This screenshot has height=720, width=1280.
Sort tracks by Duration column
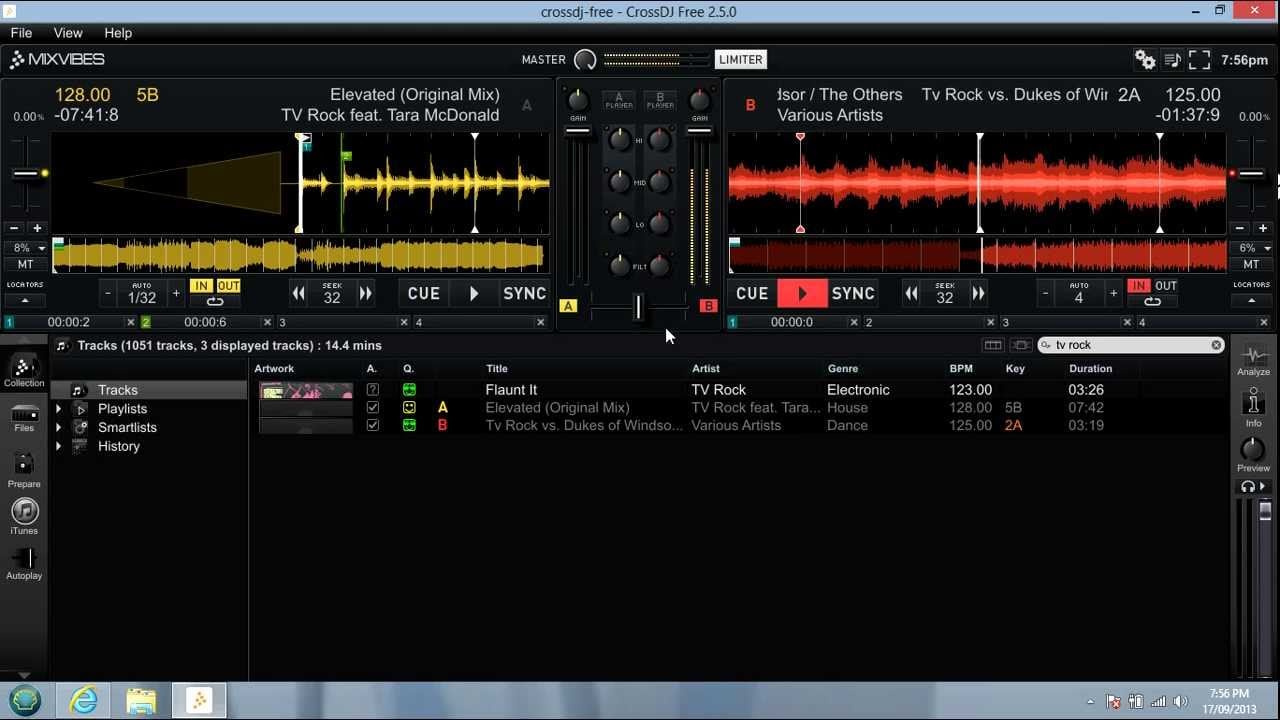(x=1090, y=369)
